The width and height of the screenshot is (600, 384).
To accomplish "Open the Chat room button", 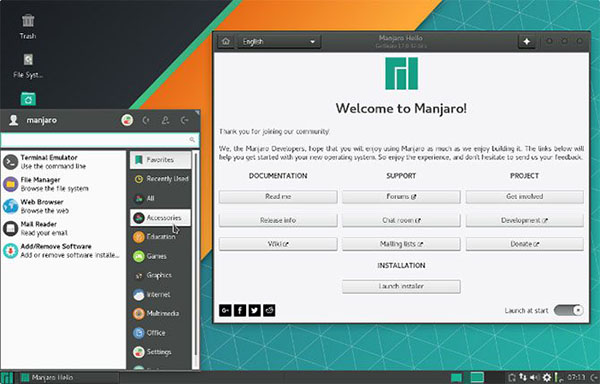I will pos(401,220).
